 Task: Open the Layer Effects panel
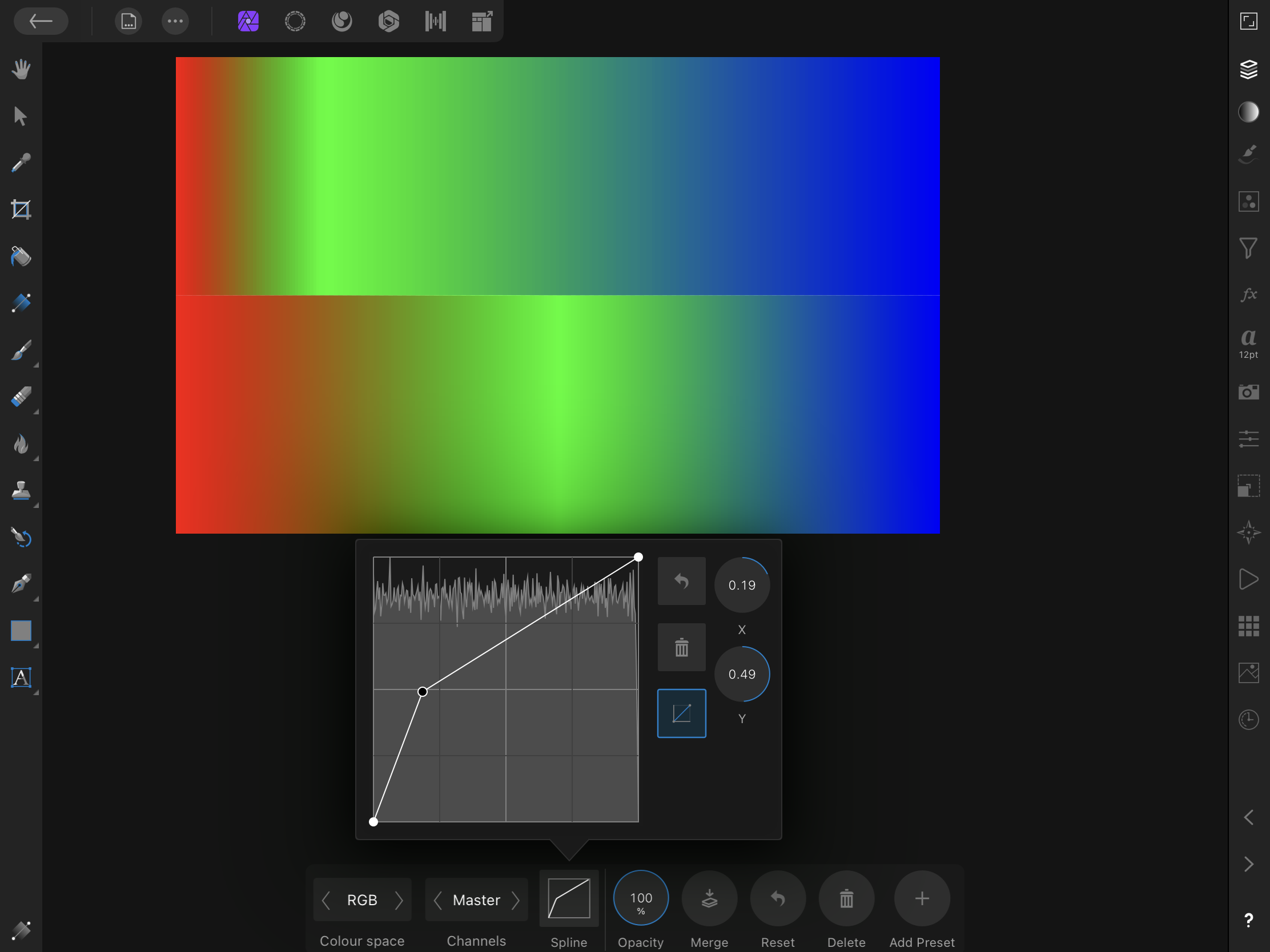click(x=1249, y=296)
